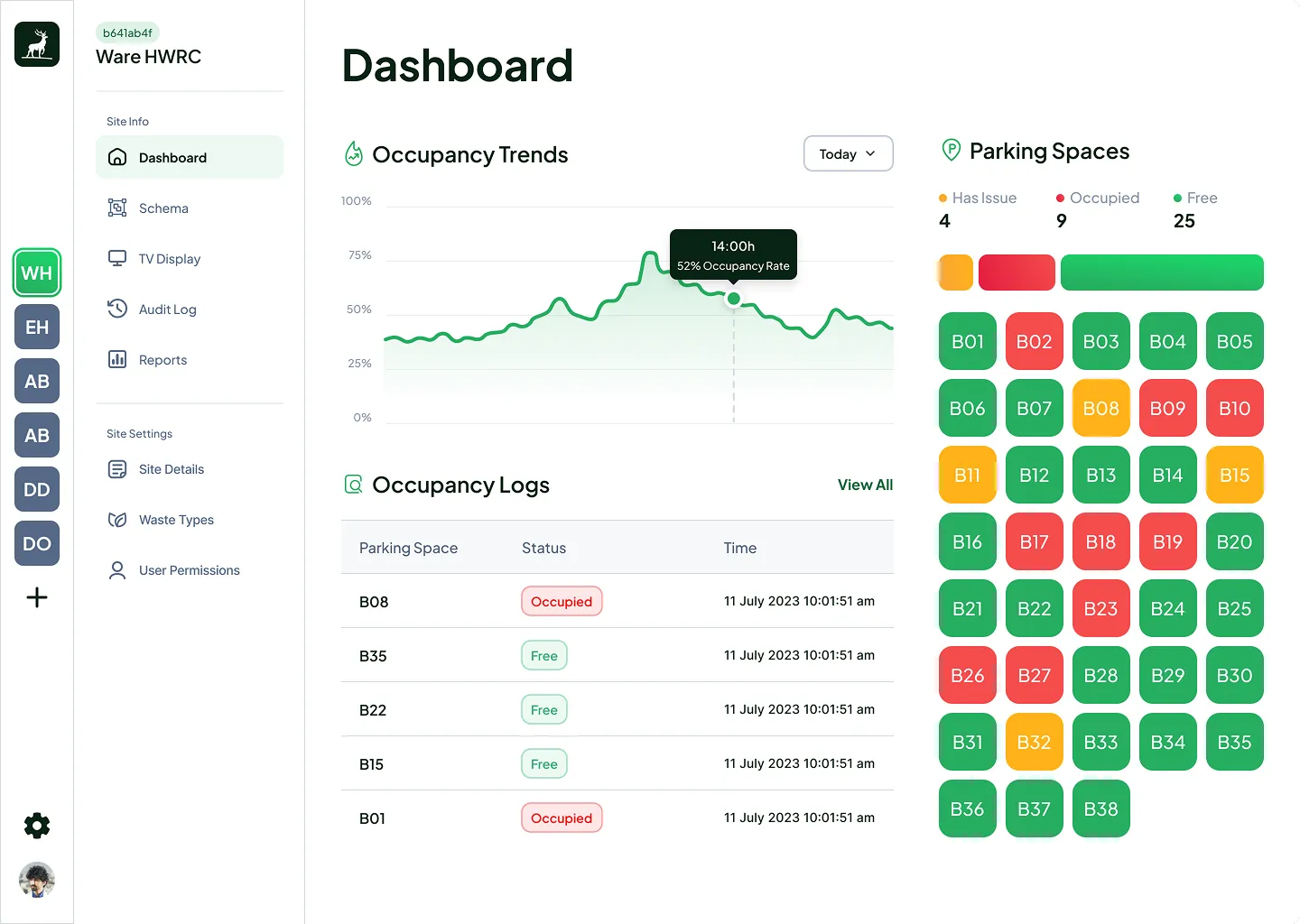Open the DD site badge
1300x924 pixels.
click(37, 489)
